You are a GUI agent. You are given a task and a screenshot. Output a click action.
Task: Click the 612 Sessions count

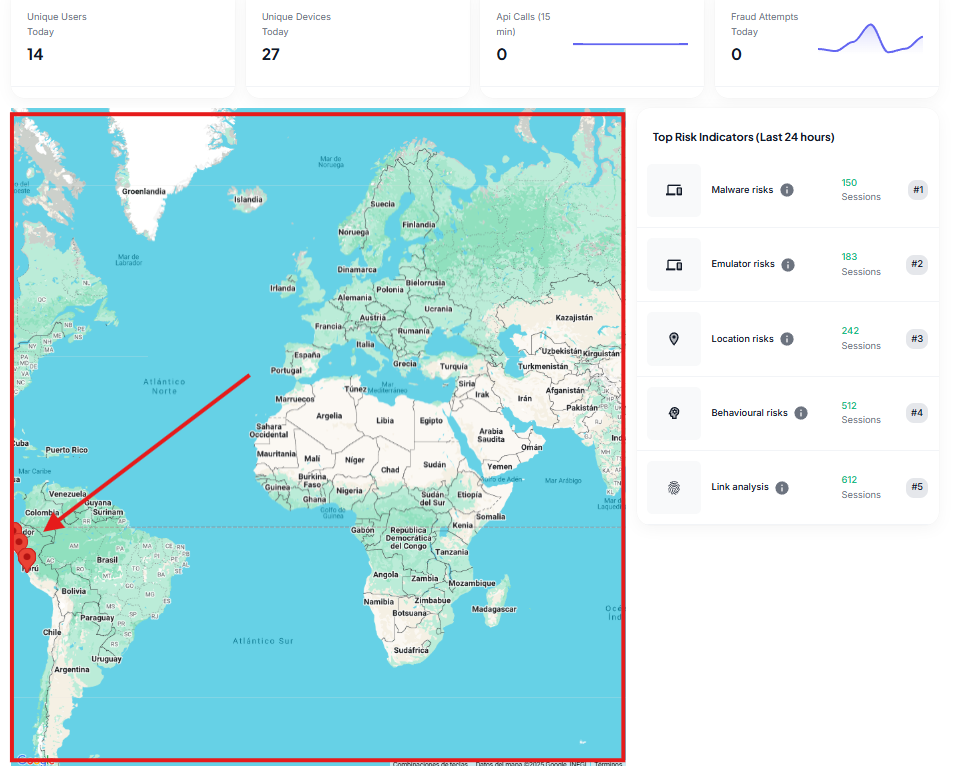(x=861, y=487)
